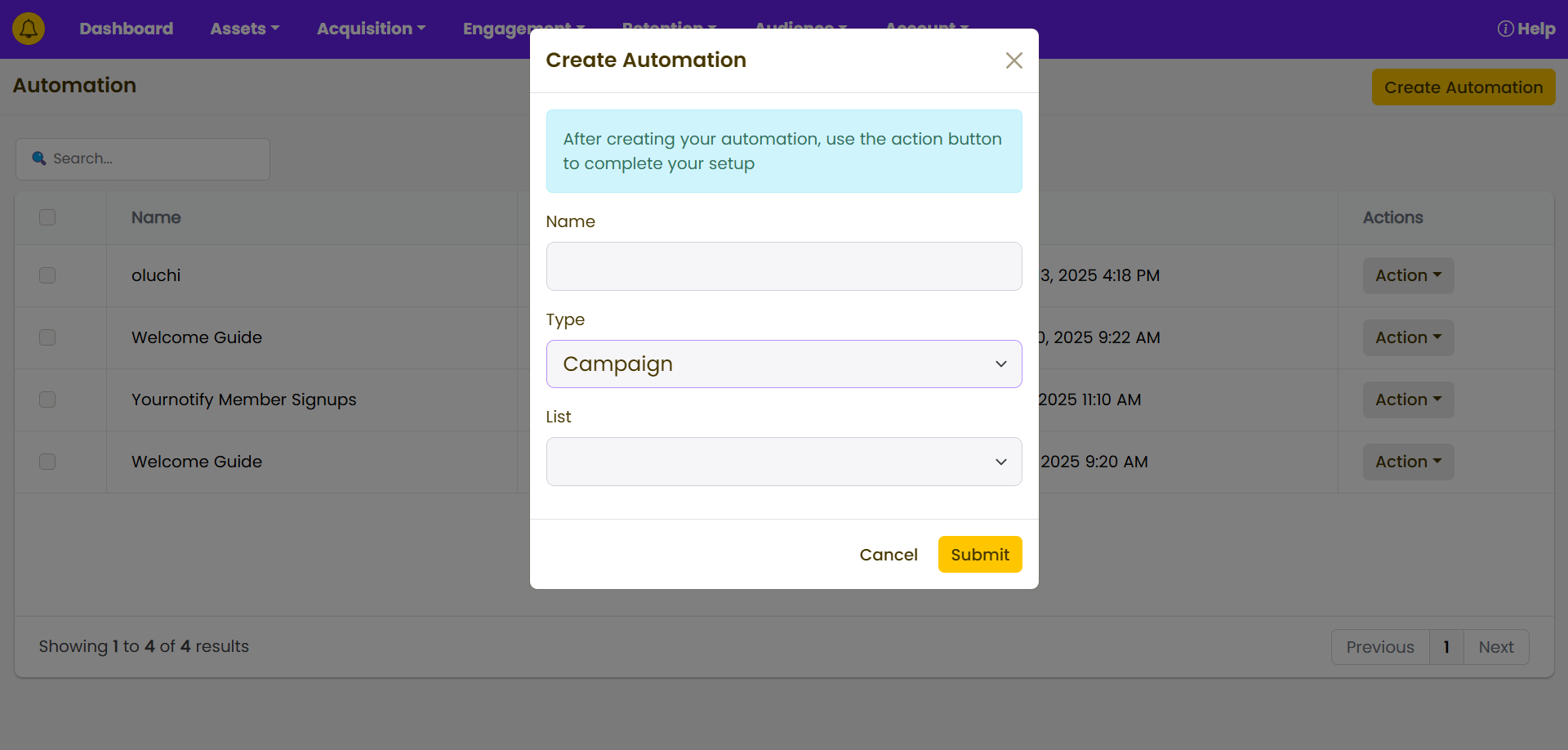Image resolution: width=1568 pixels, height=750 pixels.
Task: Focus the automation Name input field
Action: (783, 266)
